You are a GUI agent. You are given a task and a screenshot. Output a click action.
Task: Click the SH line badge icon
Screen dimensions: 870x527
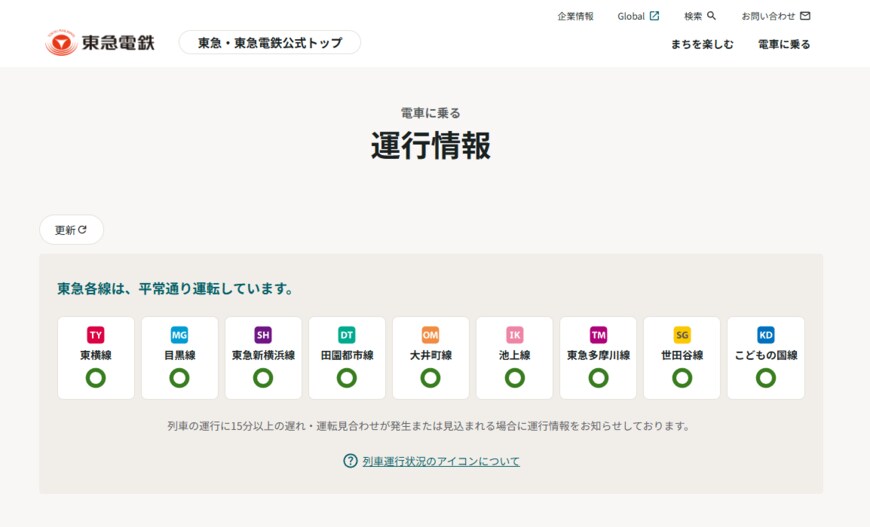tap(263, 335)
